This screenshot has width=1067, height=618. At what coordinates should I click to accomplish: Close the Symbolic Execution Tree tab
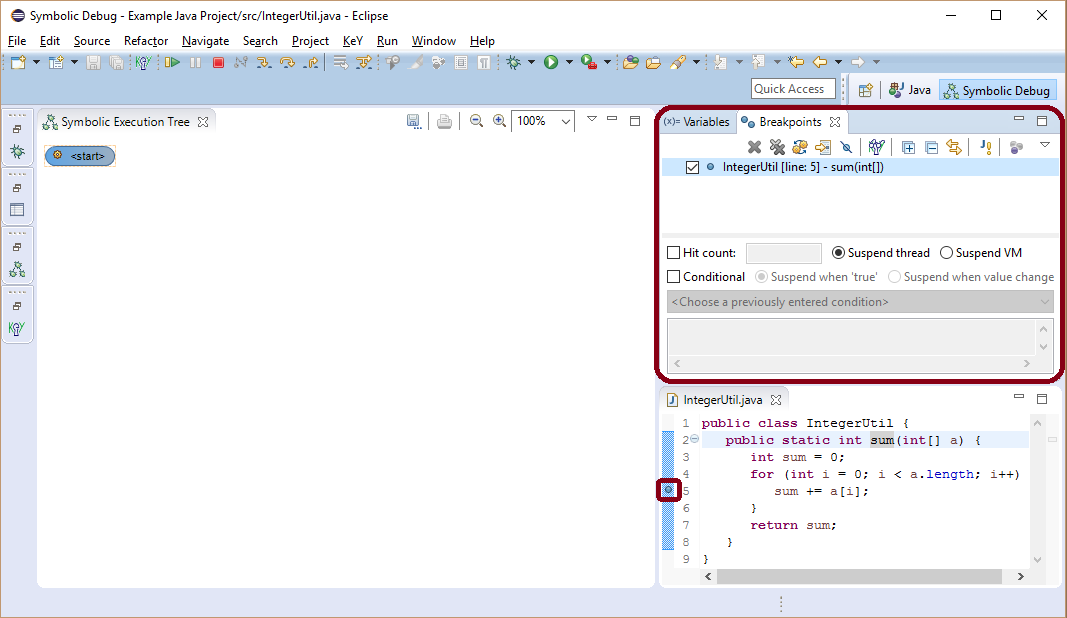click(203, 122)
